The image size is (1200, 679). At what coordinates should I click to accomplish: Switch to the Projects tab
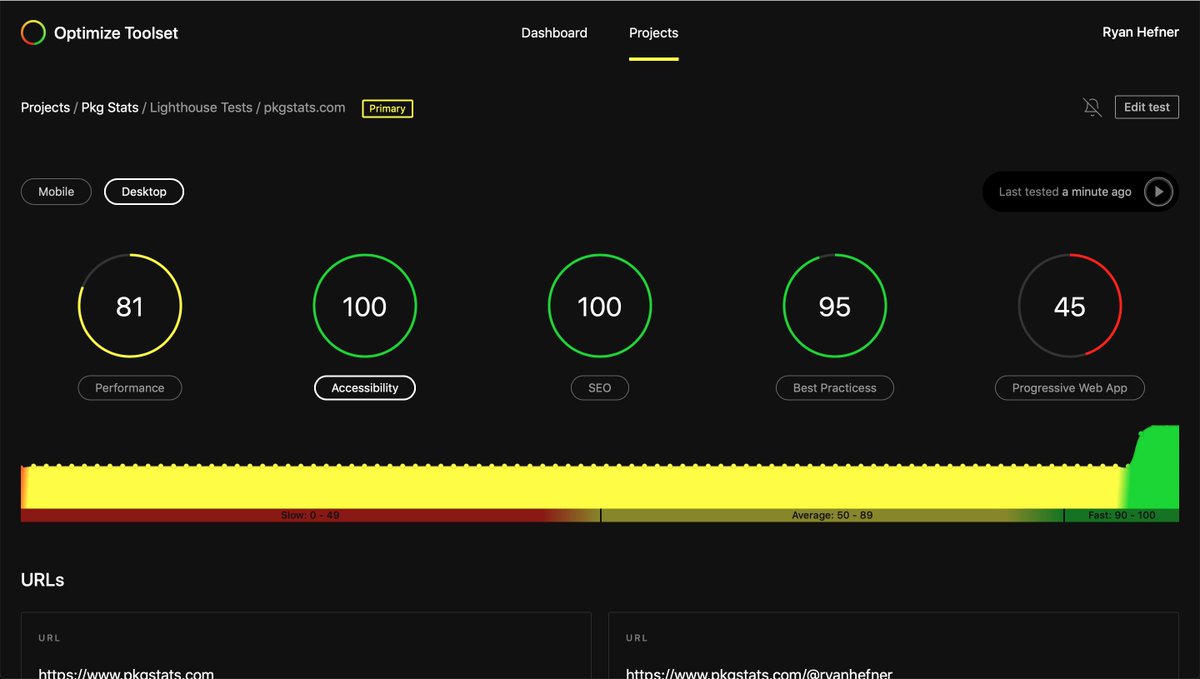click(x=653, y=32)
